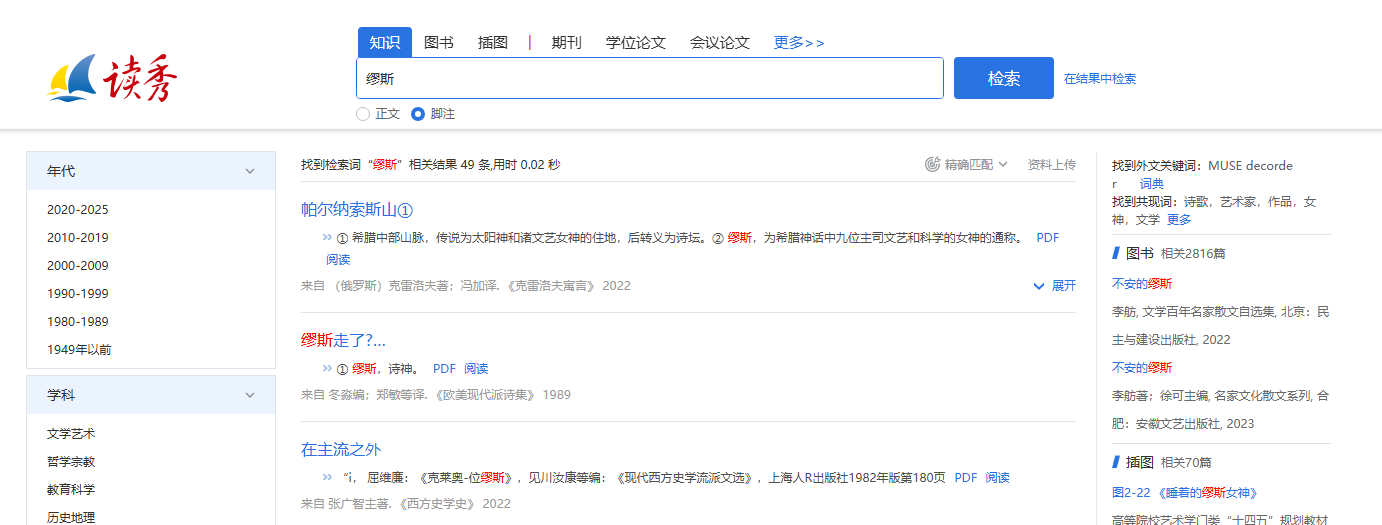Image resolution: width=1382 pixels, height=525 pixels.
Task: Open the 更多>> search categories
Action: pos(799,42)
